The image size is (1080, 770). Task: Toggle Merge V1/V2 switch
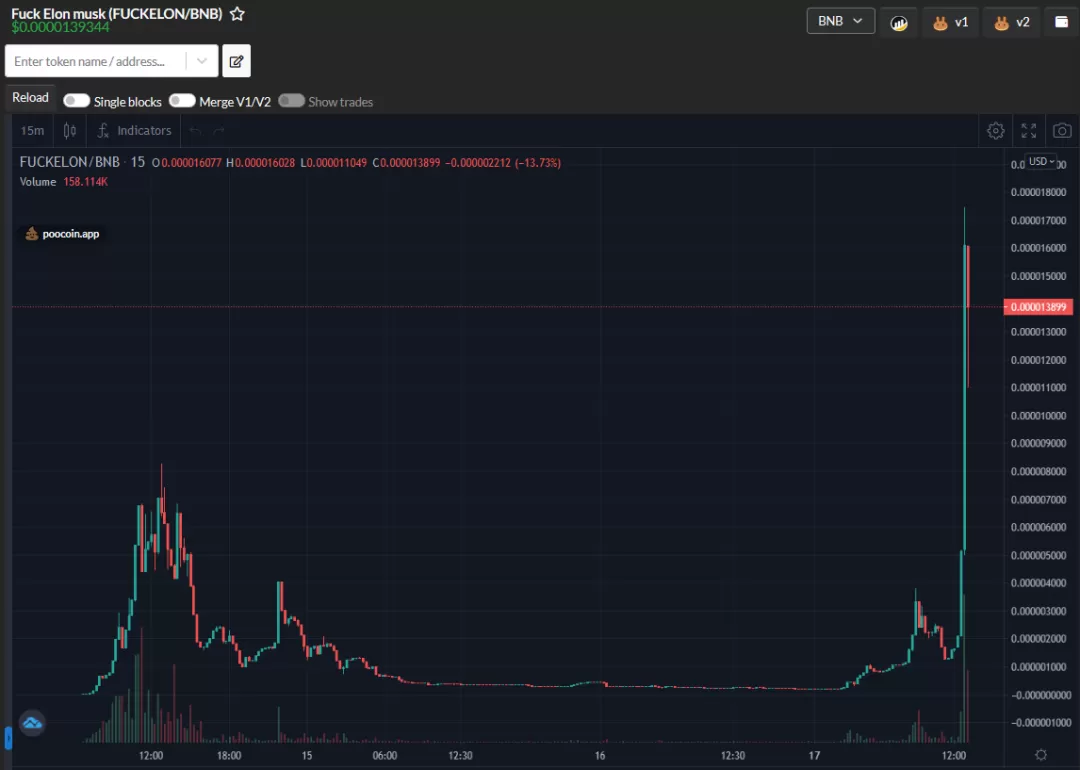tap(182, 101)
